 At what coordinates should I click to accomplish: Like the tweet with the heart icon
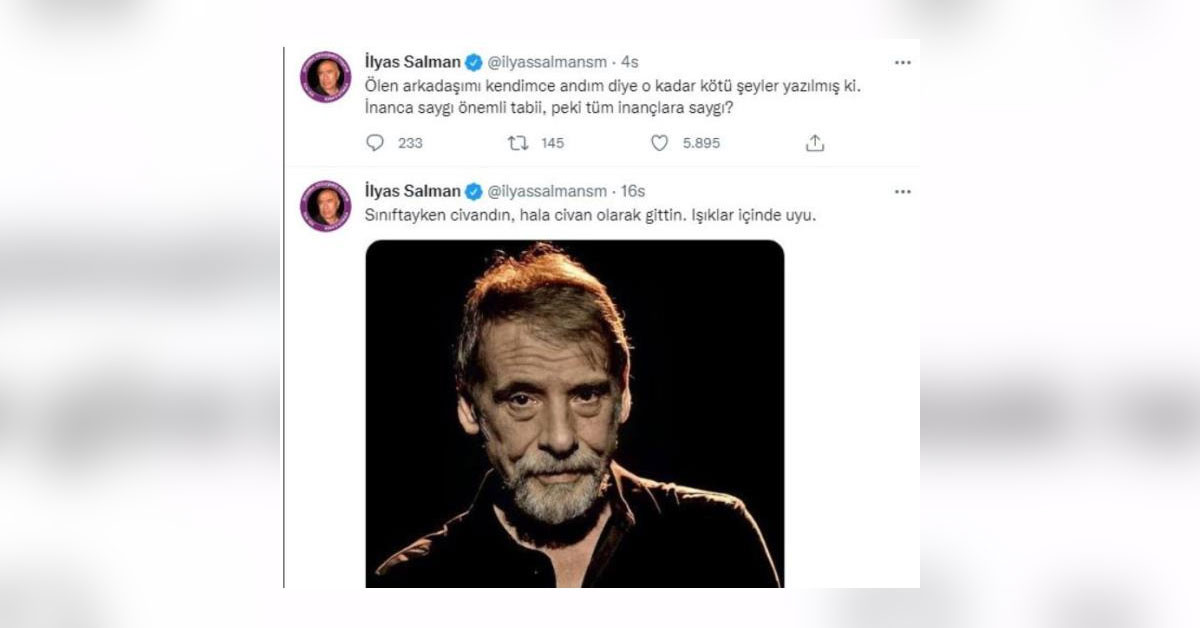pyautogui.click(x=659, y=143)
